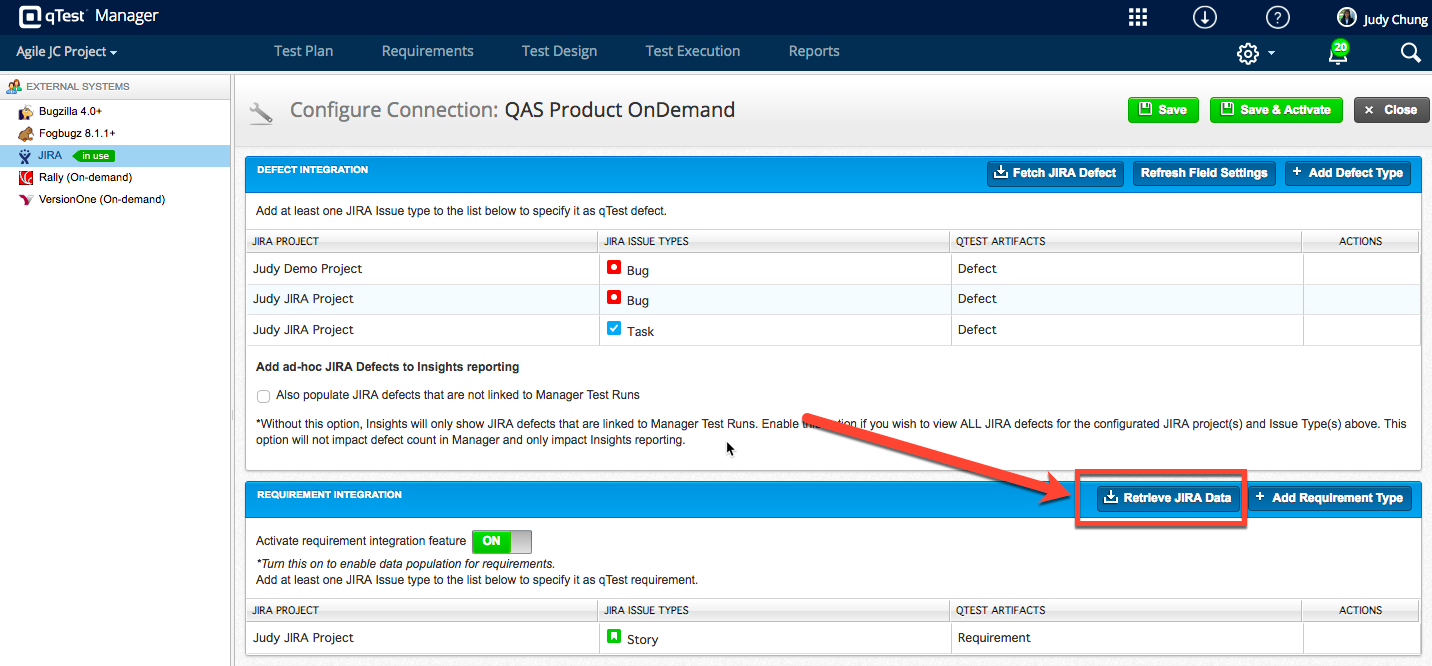Screen dimensions: 1432x666
Task: Open notifications bell with 20 badge
Action: (x=1338, y=53)
